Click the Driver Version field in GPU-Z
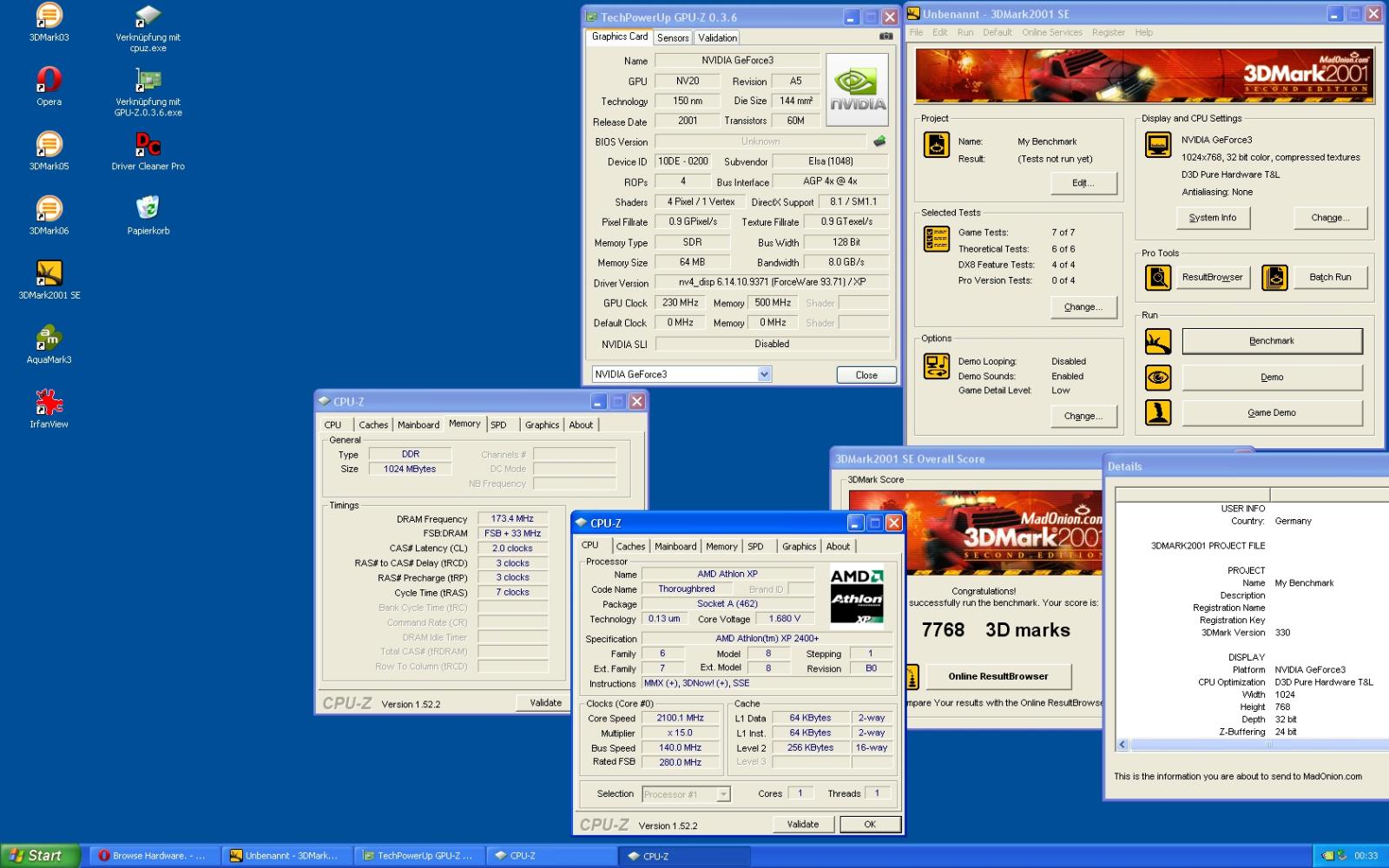Viewport: 1389px width, 868px height. (x=772, y=282)
